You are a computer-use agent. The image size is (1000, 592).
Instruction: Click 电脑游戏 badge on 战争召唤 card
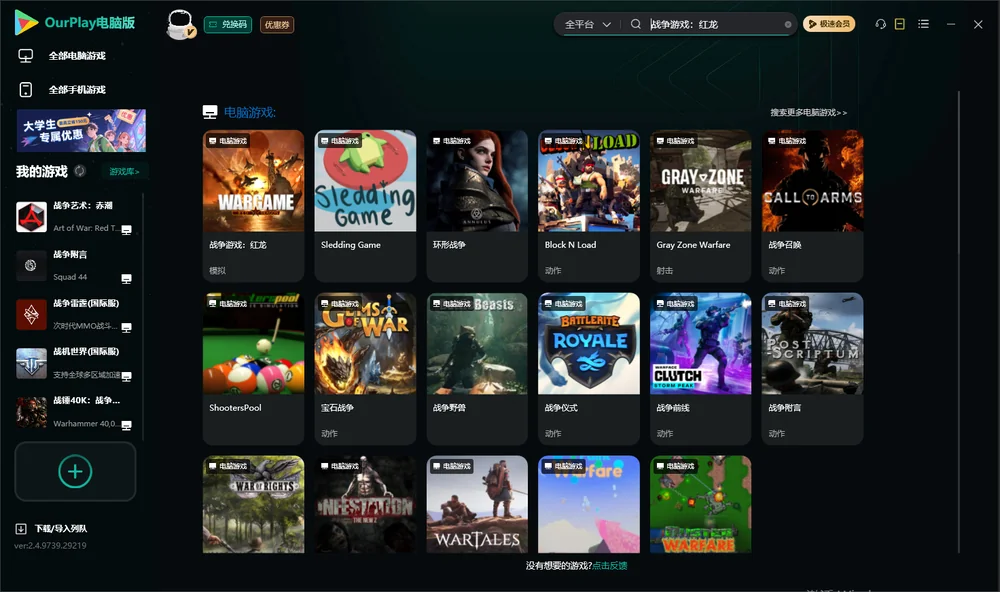click(786, 140)
